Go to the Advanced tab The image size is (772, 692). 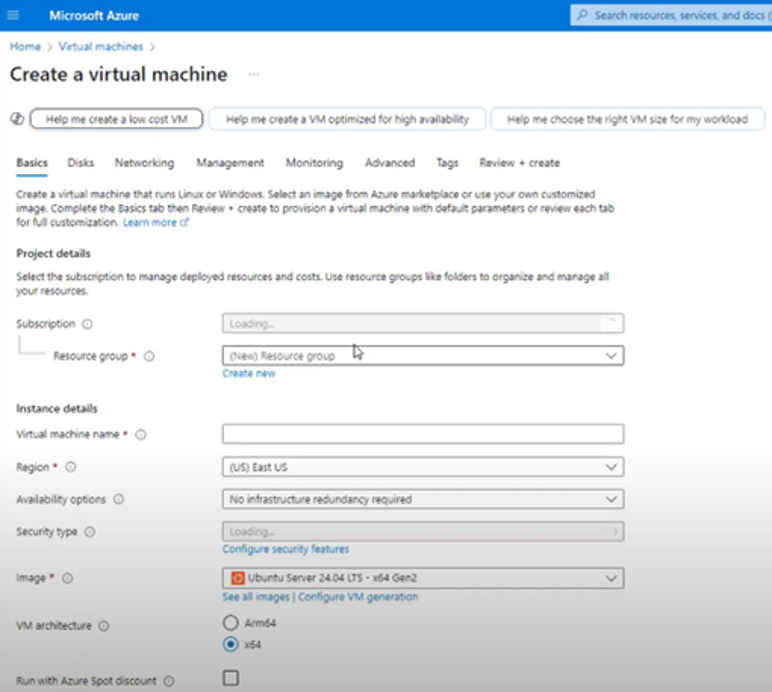click(x=389, y=163)
